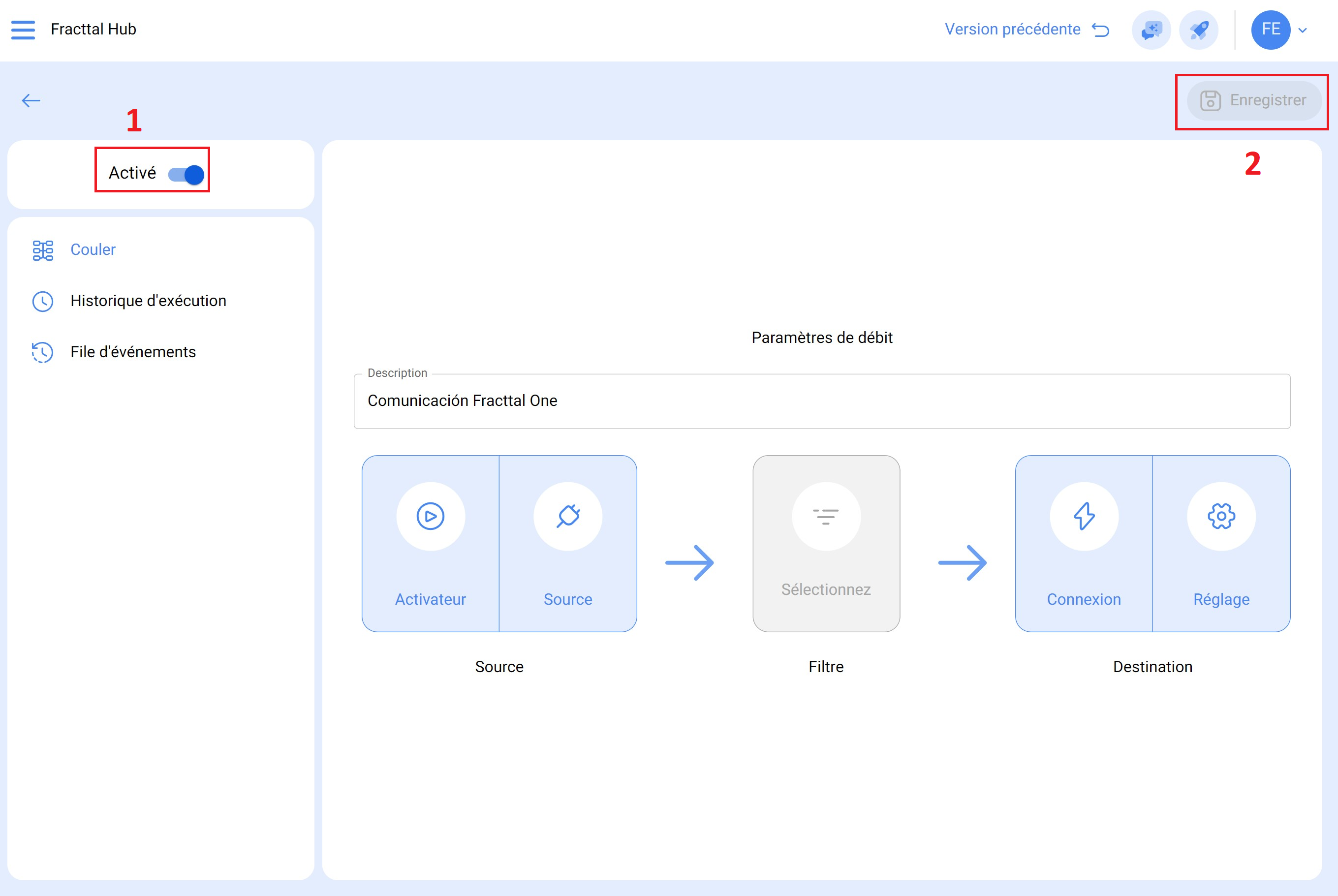Image resolution: width=1338 pixels, height=896 pixels.
Task: Open the Source card label with plug
Action: (x=567, y=599)
